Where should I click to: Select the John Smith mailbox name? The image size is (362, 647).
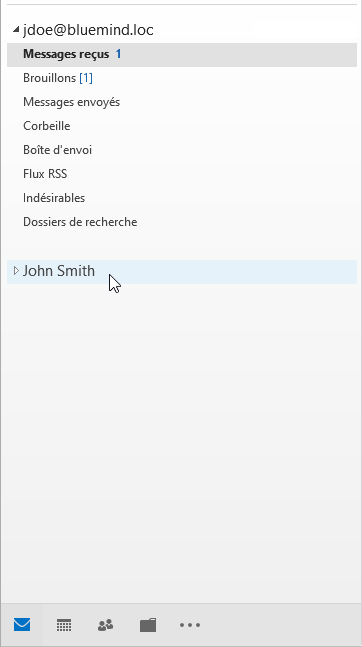tap(59, 271)
